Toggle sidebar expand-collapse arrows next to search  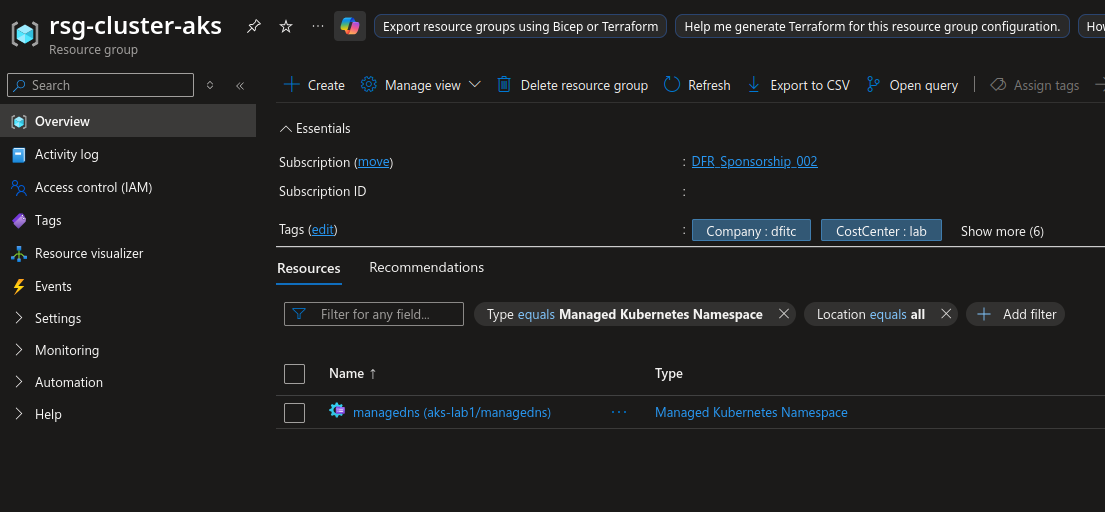click(x=209, y=85)
